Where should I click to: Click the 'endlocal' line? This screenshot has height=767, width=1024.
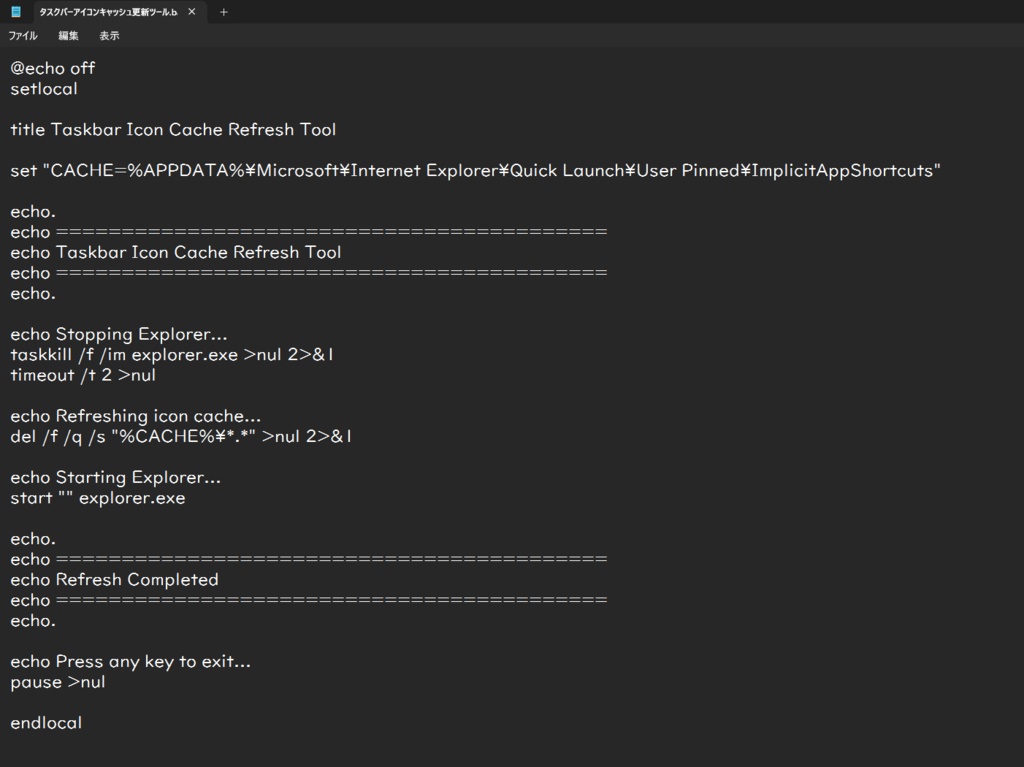[46, 723]
